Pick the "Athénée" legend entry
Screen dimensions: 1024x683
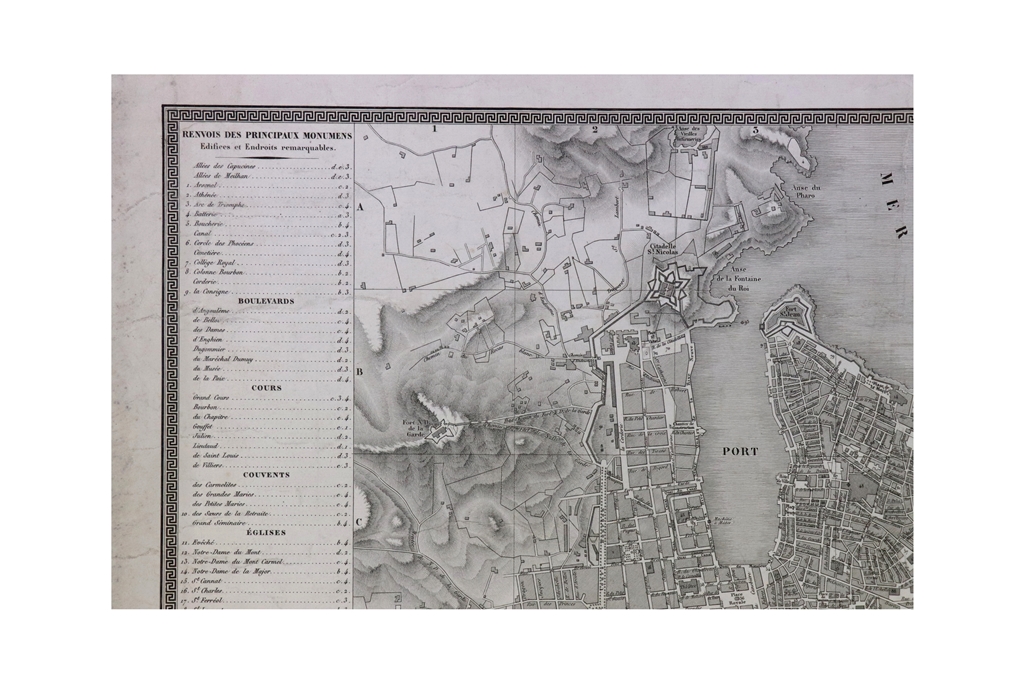point(267,195)
